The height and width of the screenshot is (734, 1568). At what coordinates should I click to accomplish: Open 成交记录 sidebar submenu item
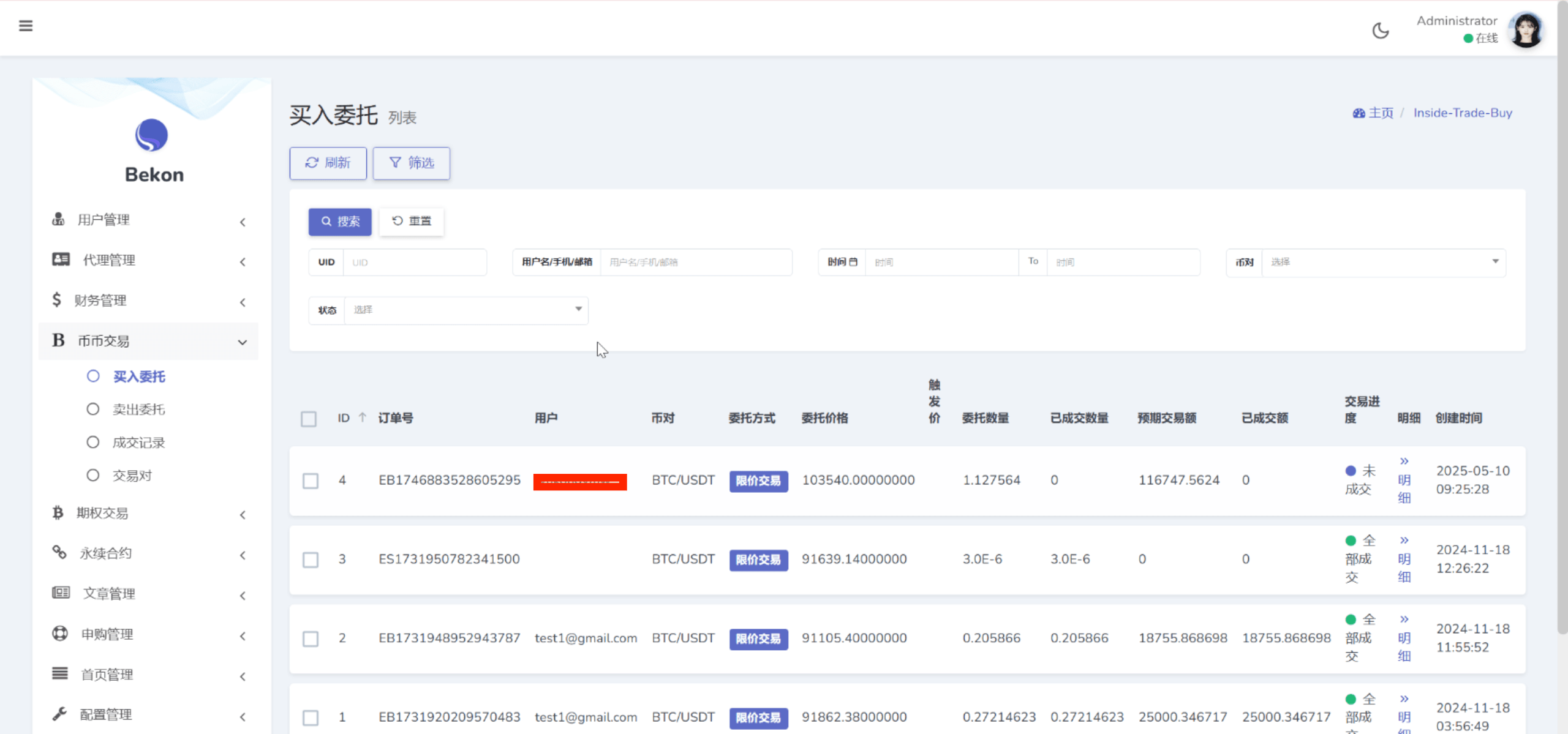click(x=138, y=443)
